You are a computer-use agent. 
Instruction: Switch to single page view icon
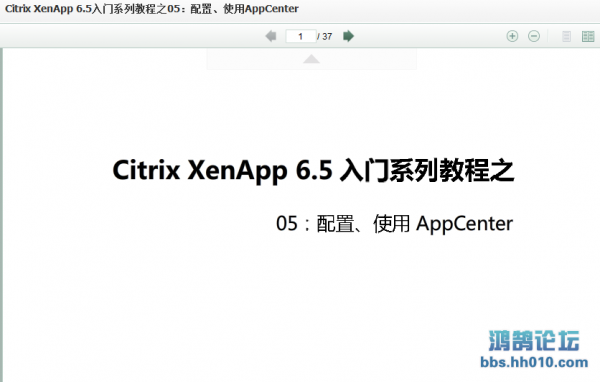[566, 36]
